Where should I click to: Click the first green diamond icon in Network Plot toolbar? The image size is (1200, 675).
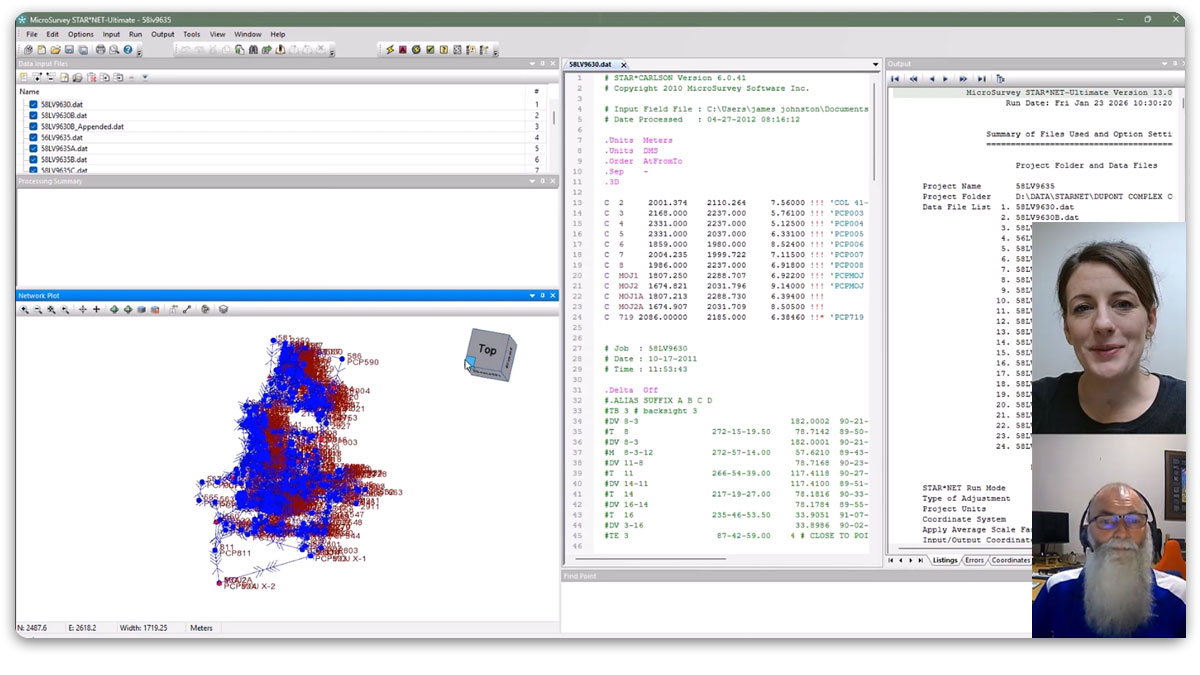click(x=114, y=310)
